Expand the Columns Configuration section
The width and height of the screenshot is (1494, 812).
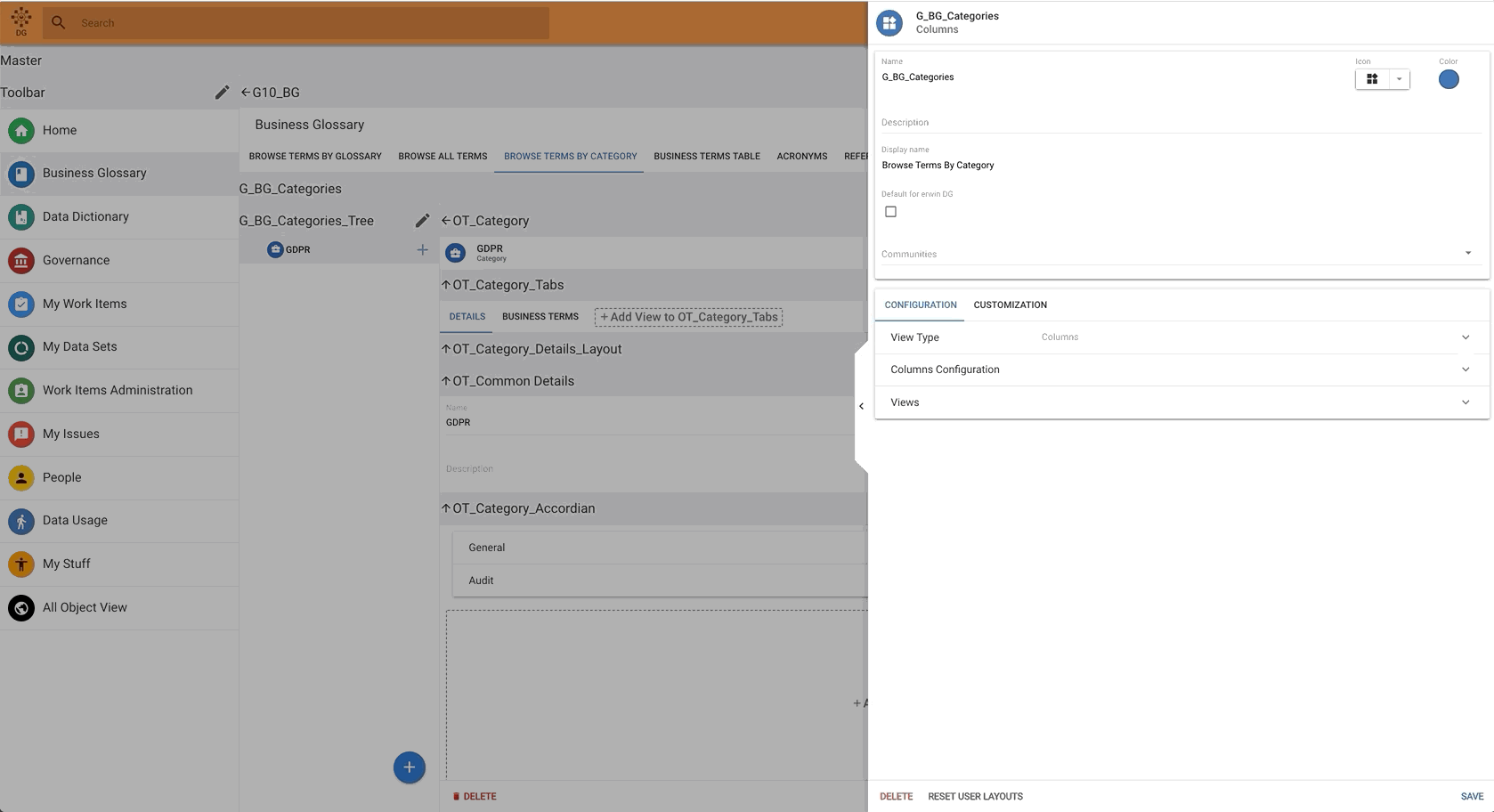[x=1465, y=369]
